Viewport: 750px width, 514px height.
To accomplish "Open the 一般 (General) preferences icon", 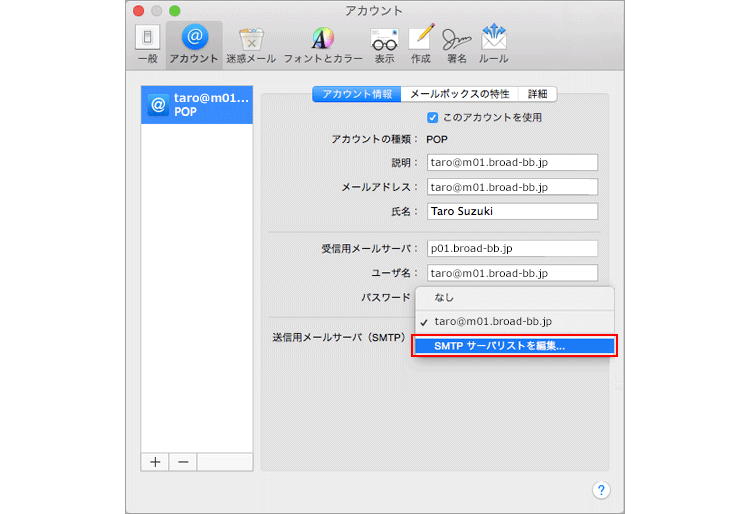I will [146, 44].
